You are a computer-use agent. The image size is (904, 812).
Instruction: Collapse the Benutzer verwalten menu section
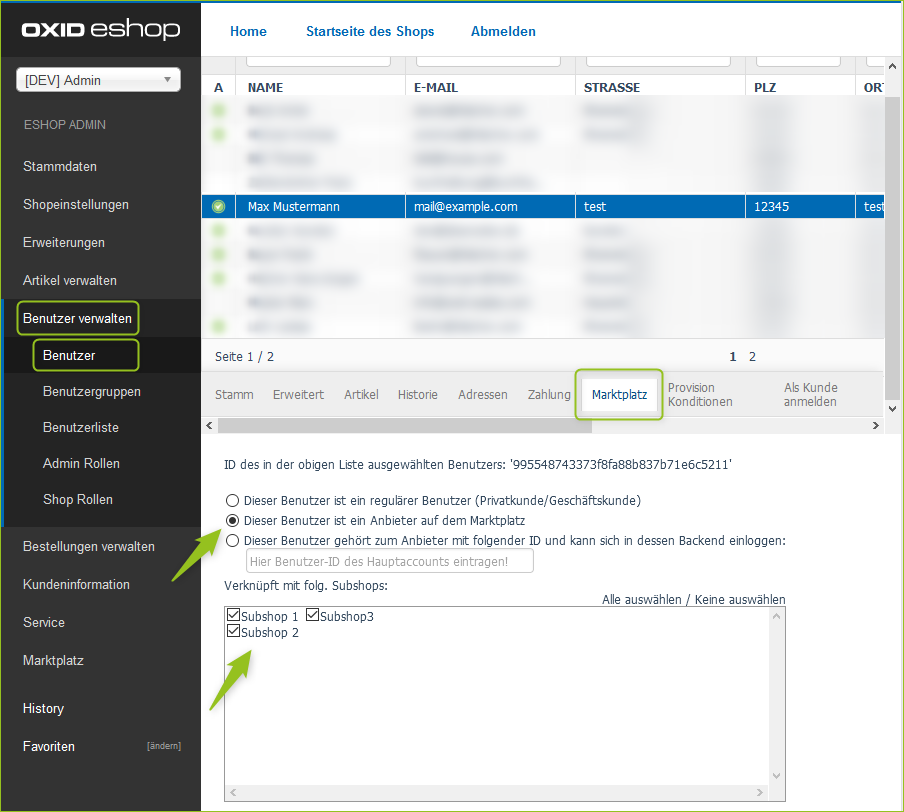coord(77,318)
